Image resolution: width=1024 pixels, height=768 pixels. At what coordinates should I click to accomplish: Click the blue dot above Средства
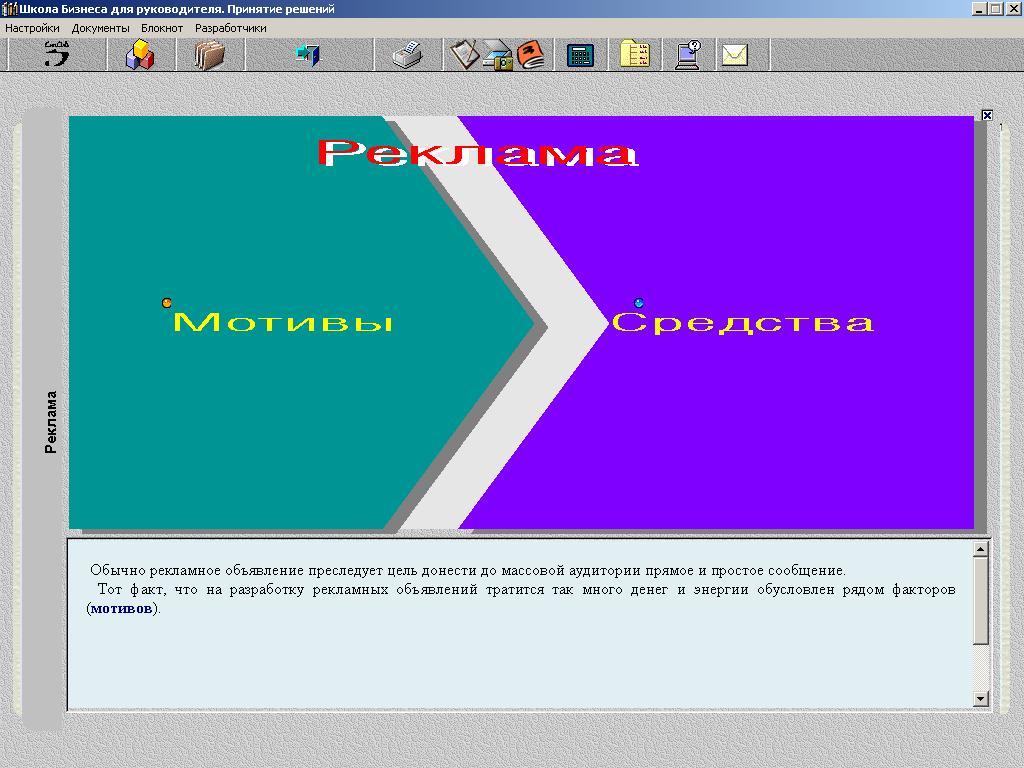tap(639, 303)
